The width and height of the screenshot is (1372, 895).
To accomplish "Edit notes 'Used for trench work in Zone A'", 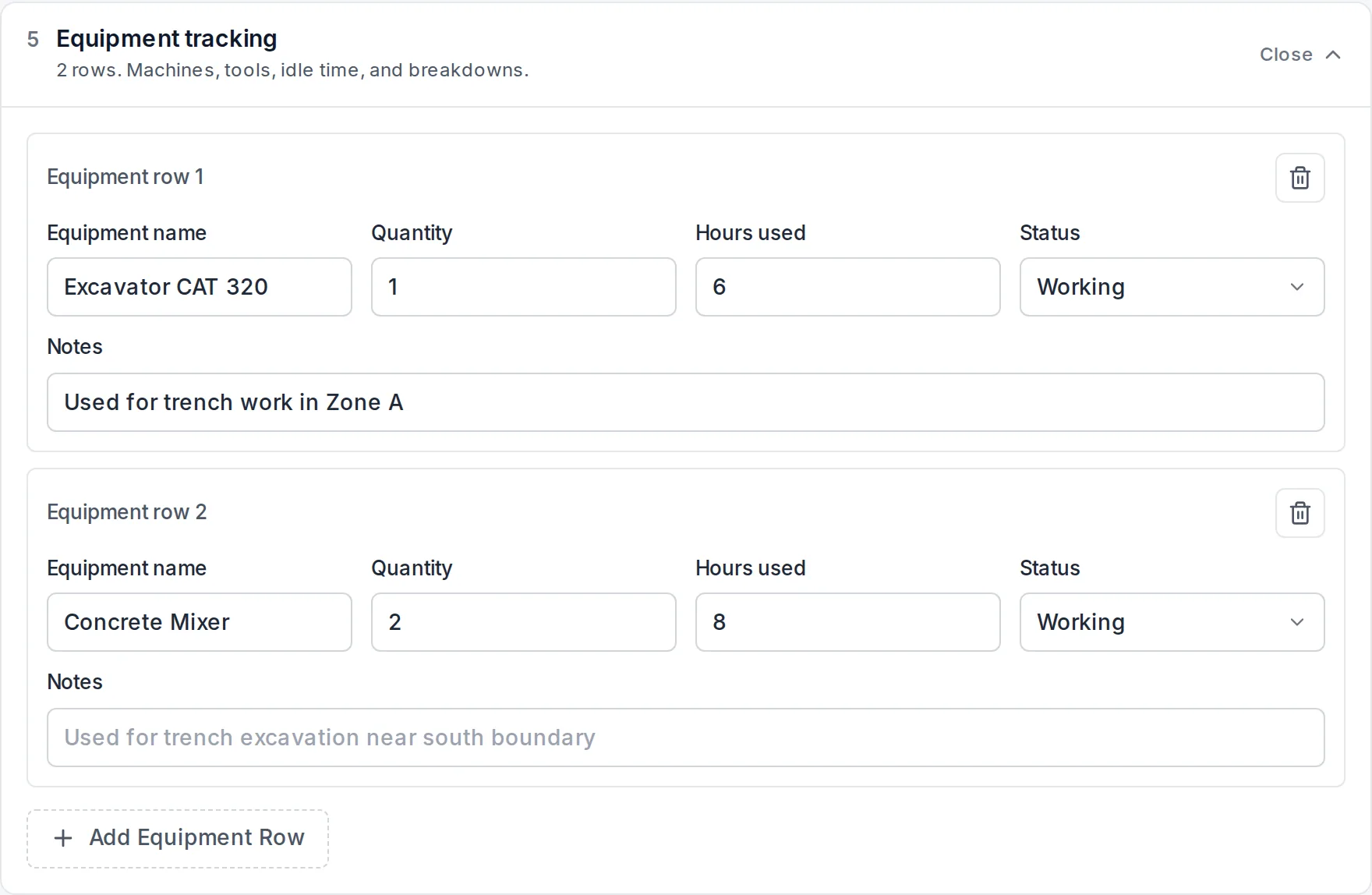I will click(x=686, y=402).
